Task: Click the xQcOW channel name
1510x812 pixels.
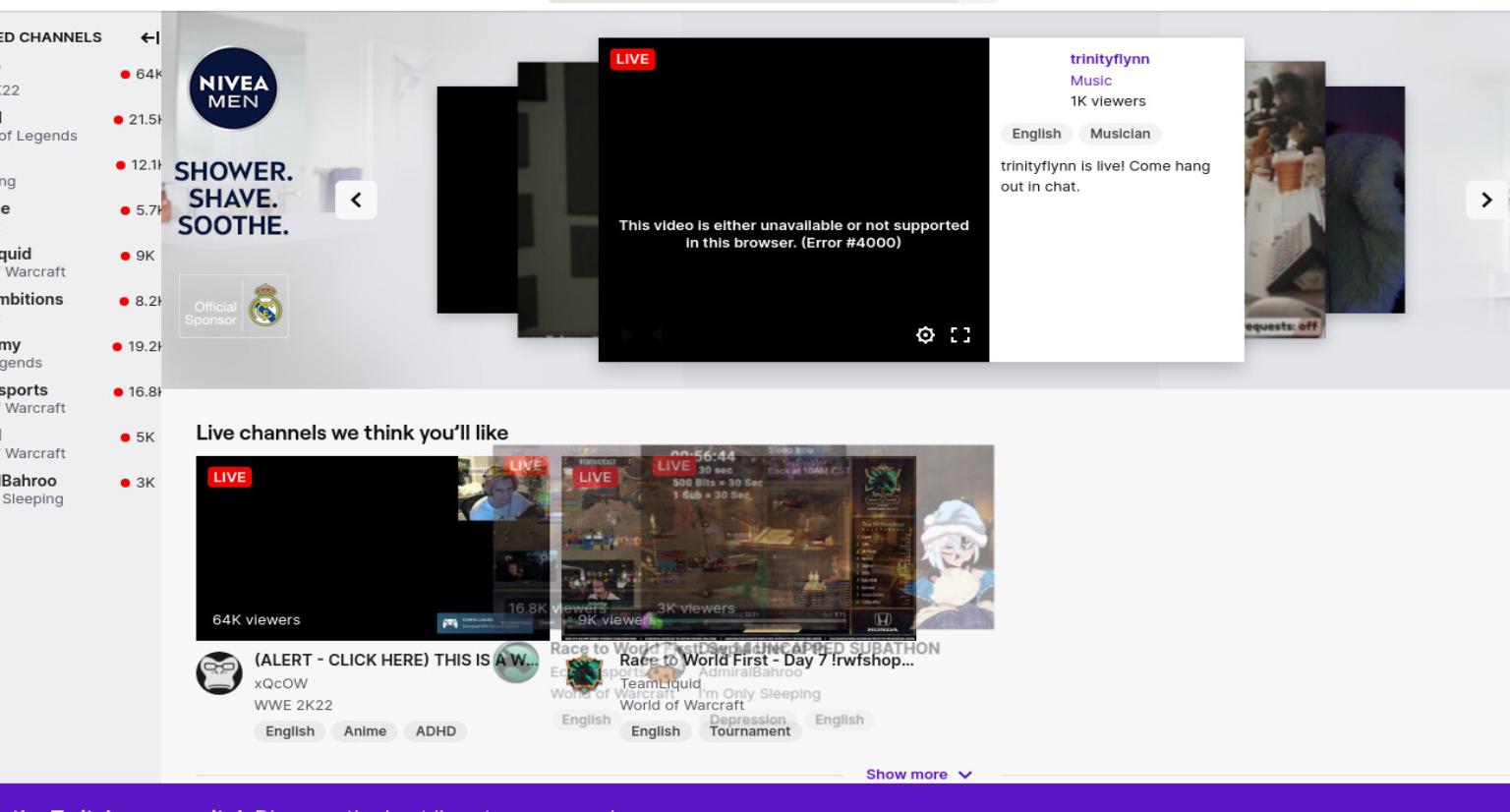Action: [x=281, y=683]
